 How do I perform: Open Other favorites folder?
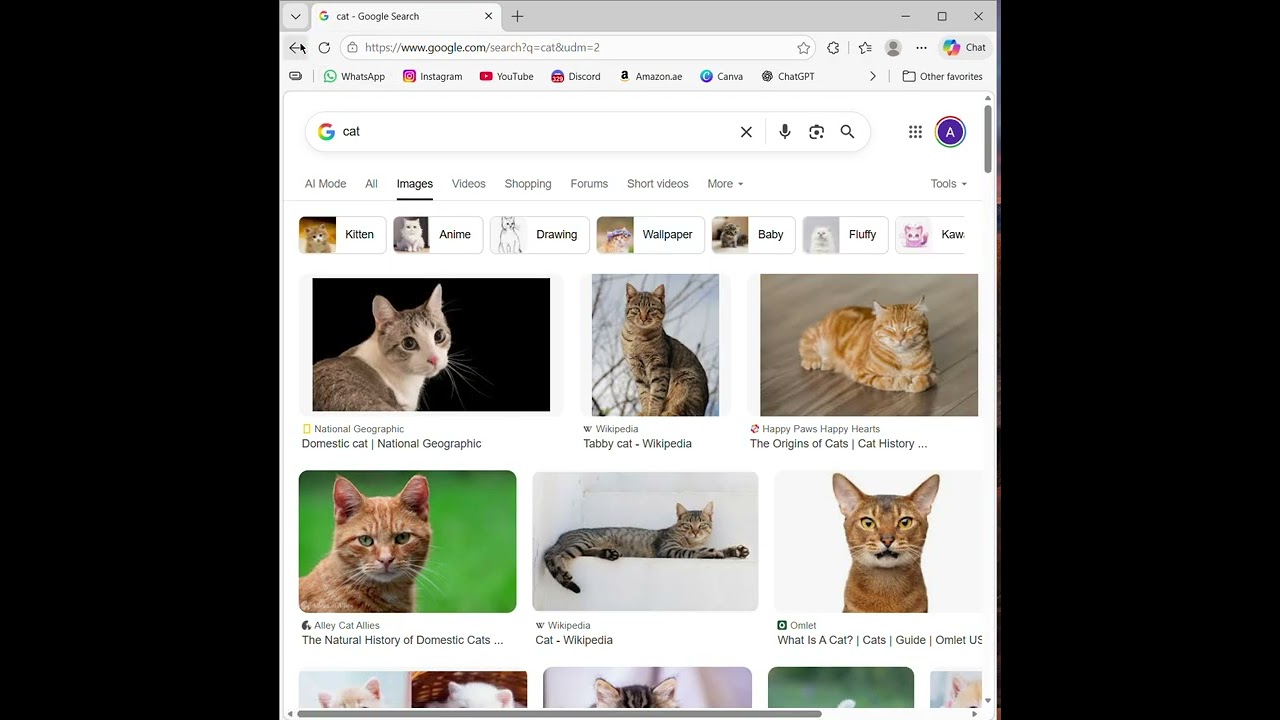(942, 76)
